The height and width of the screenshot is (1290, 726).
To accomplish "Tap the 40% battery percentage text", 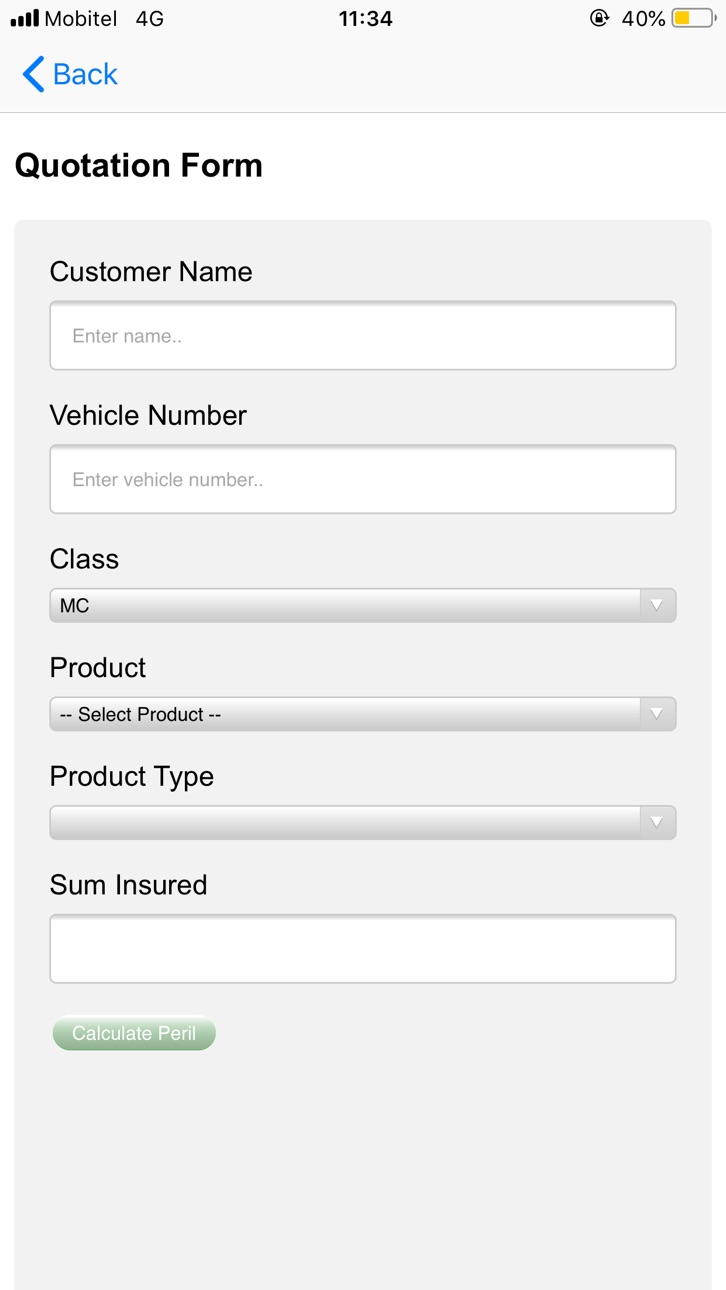I will coord(643,18).
